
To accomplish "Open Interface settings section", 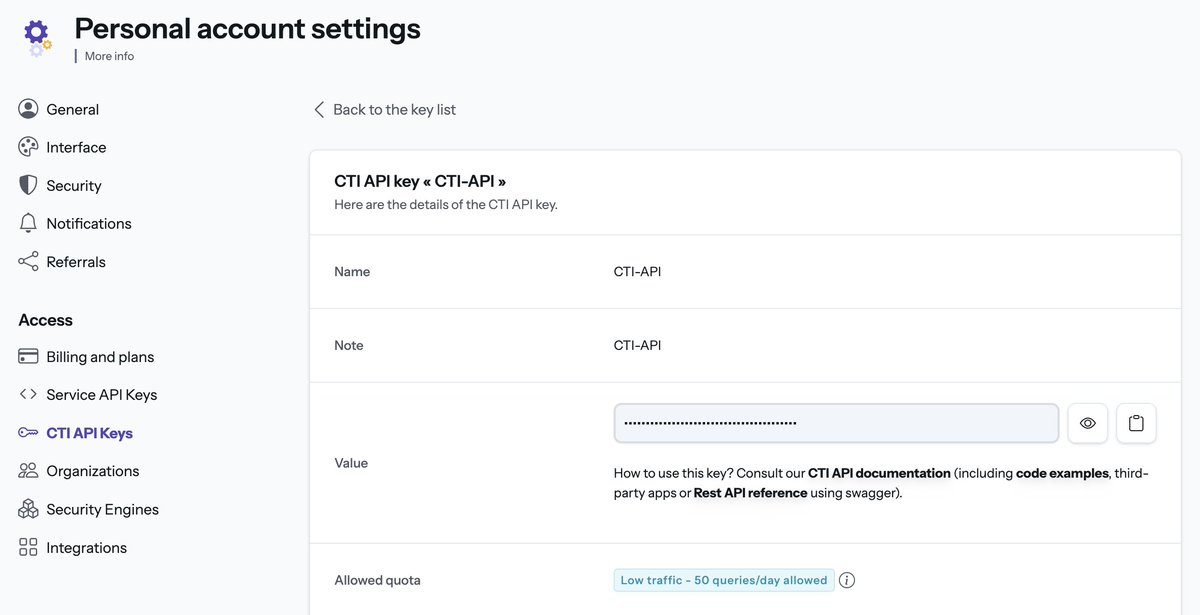I will pos(76,147).
